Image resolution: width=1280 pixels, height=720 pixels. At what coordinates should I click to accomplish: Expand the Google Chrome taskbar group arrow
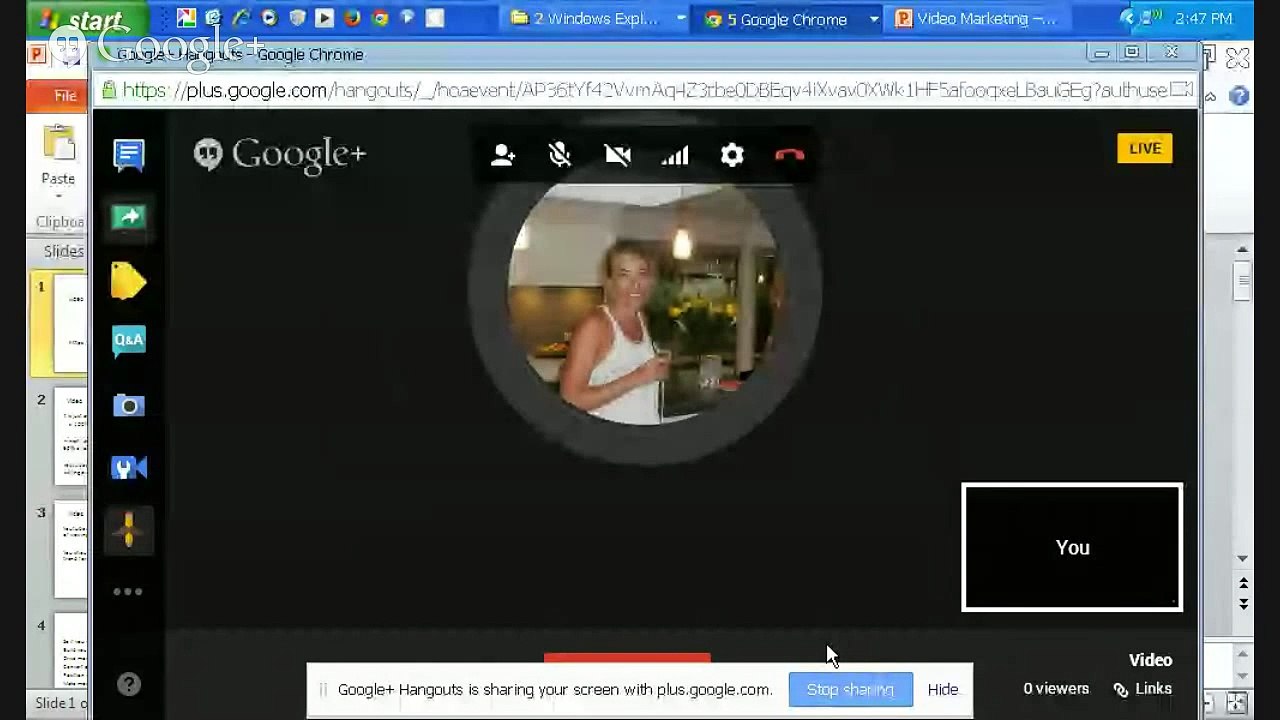click(x=874, y=19)
